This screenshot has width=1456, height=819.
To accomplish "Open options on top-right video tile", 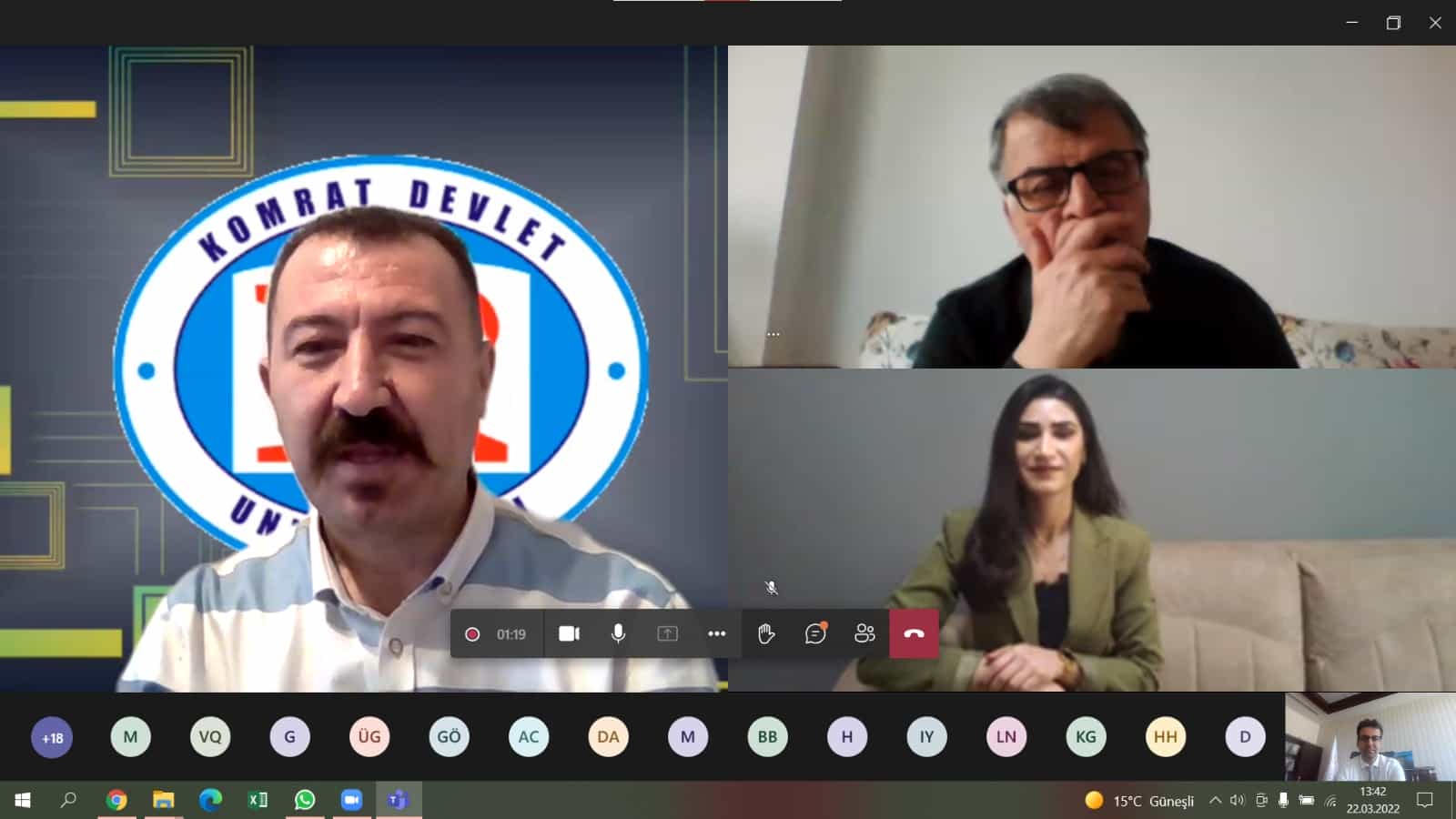I will point(773,334).
